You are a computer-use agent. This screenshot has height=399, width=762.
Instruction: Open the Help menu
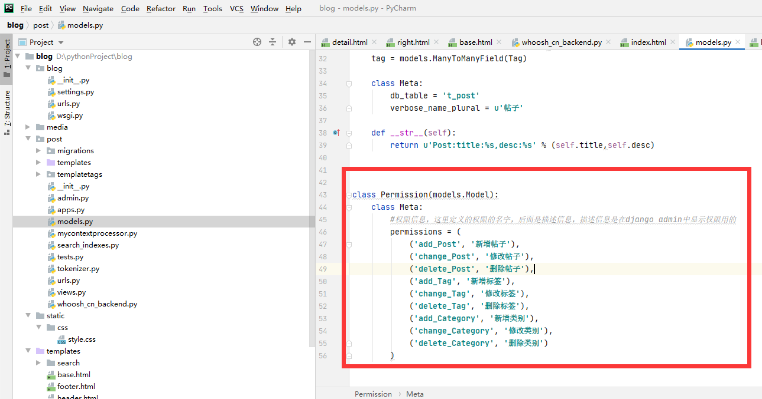pyautogui.click(x=293, y=8)
